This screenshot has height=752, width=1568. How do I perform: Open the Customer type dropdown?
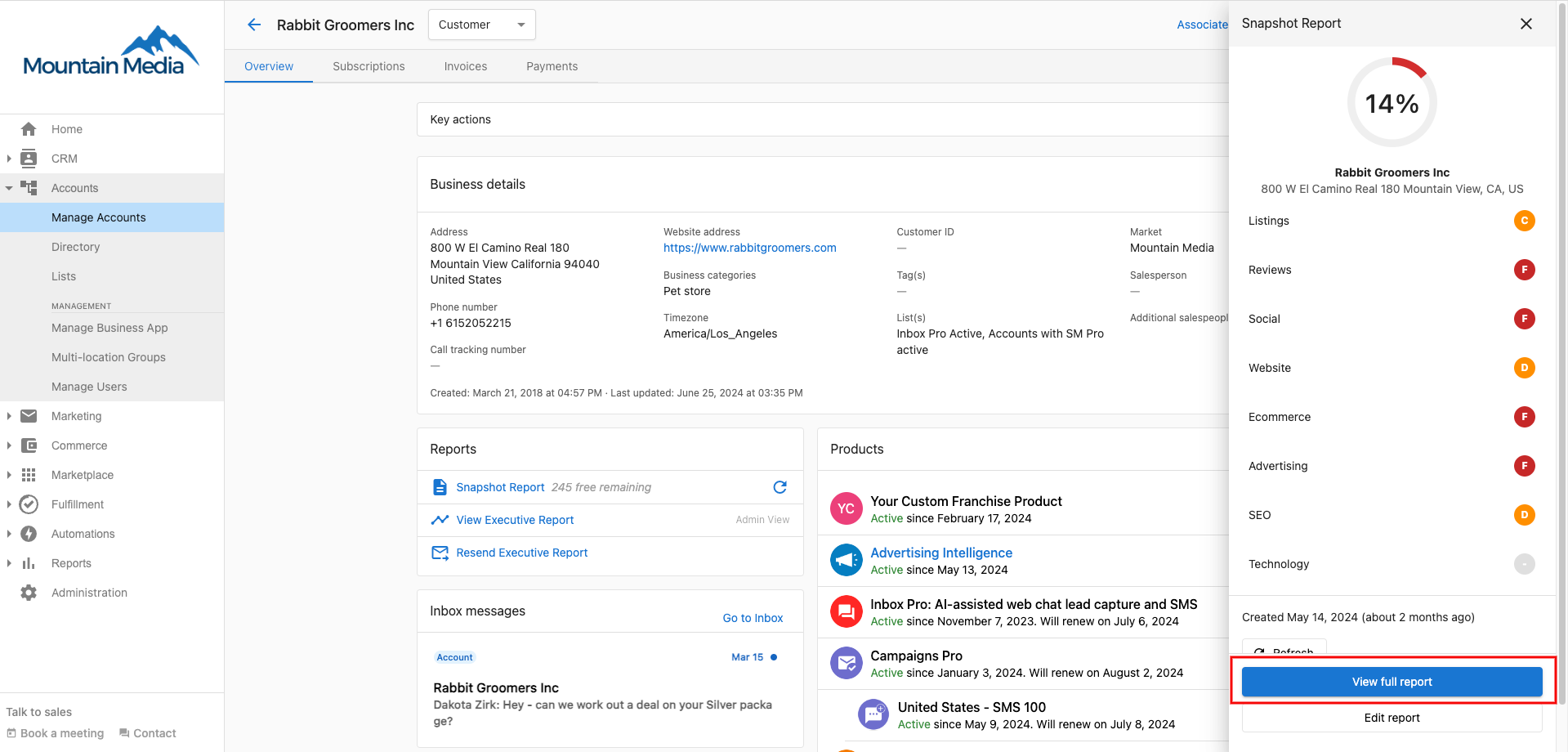click(x=482, y=25)
